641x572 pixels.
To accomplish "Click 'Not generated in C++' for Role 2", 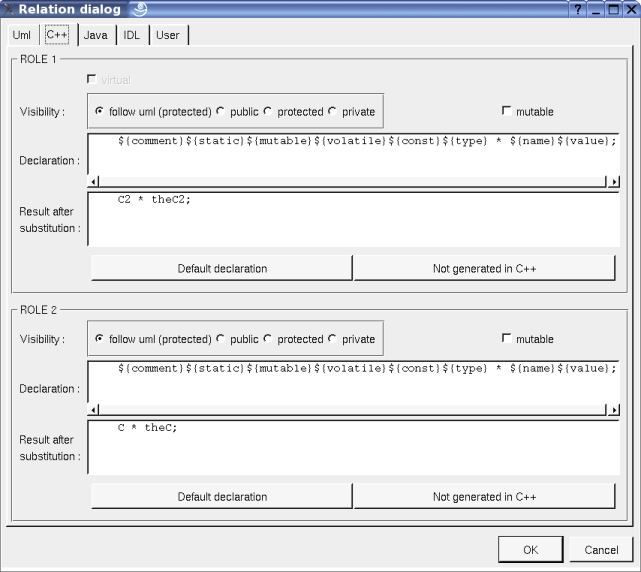I will [x=484, y=496].
